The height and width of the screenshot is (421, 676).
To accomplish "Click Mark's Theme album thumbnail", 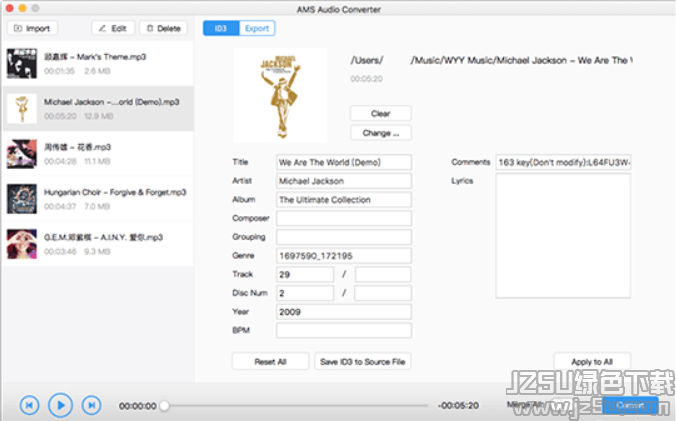I will point(22,63).
